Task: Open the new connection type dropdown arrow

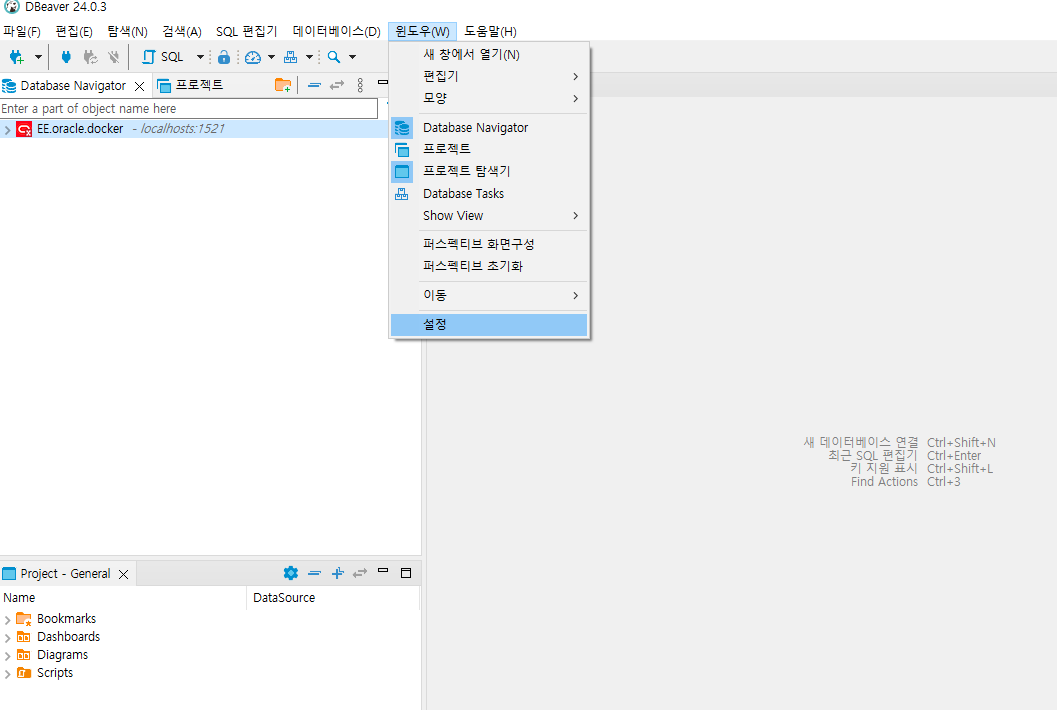Action: point(38,57)
